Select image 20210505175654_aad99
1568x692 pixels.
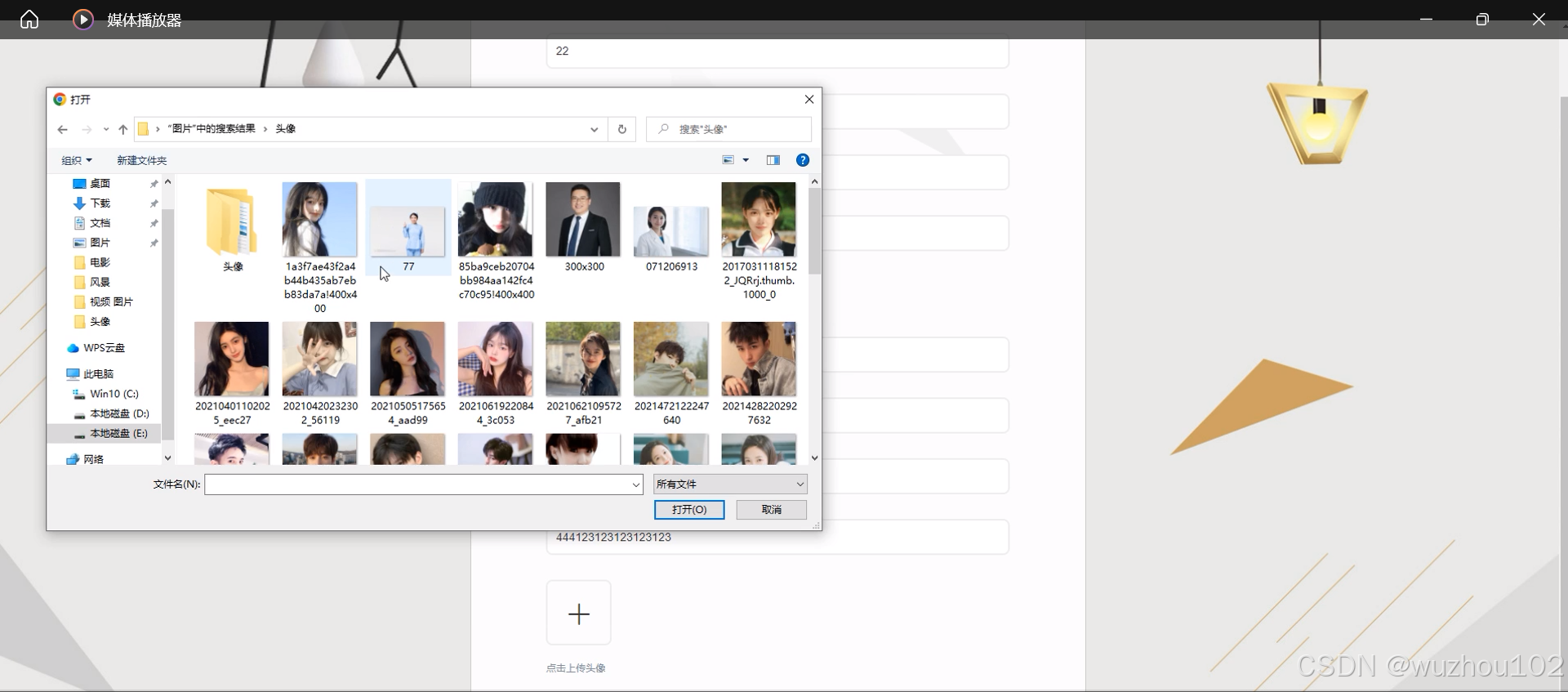408,374
